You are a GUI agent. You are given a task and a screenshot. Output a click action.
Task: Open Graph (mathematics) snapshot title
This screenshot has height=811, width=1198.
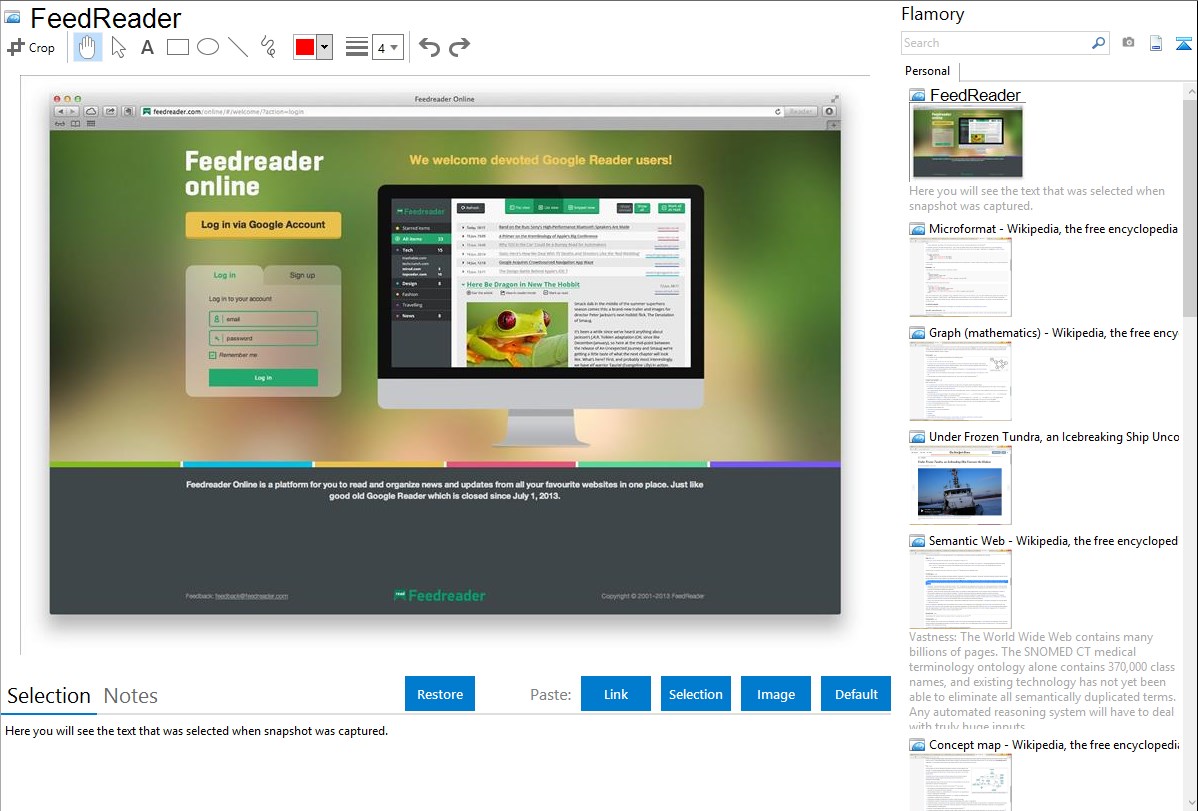(1053, 333)
